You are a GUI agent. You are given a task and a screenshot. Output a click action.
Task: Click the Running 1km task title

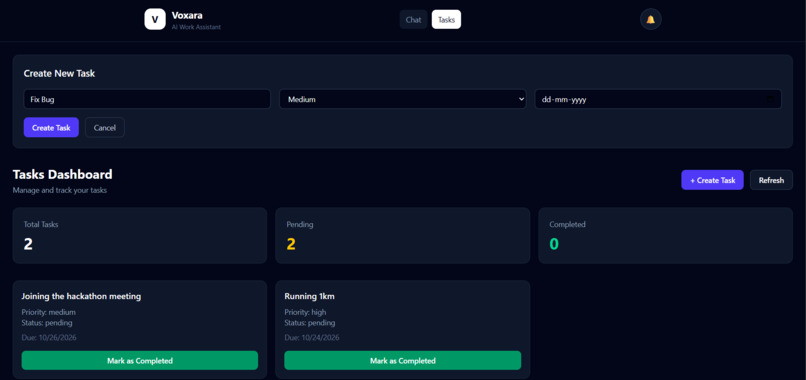pyautogui.click(x=309, y=296)
